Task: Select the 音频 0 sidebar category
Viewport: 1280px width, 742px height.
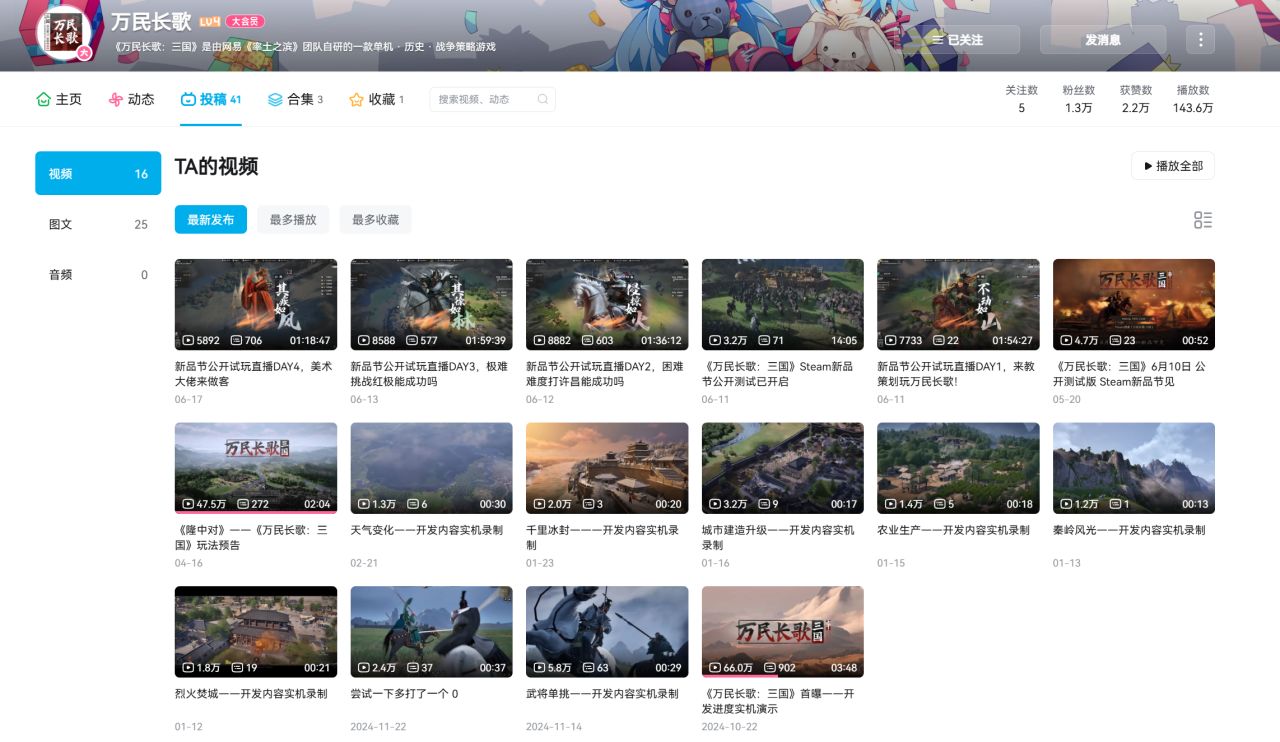Action: point(98,274)
